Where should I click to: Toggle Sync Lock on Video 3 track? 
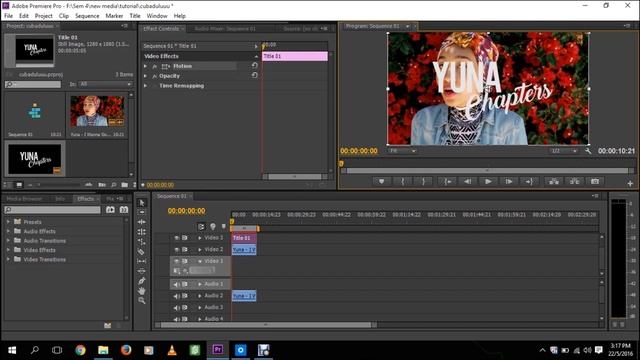coord(185,238)
